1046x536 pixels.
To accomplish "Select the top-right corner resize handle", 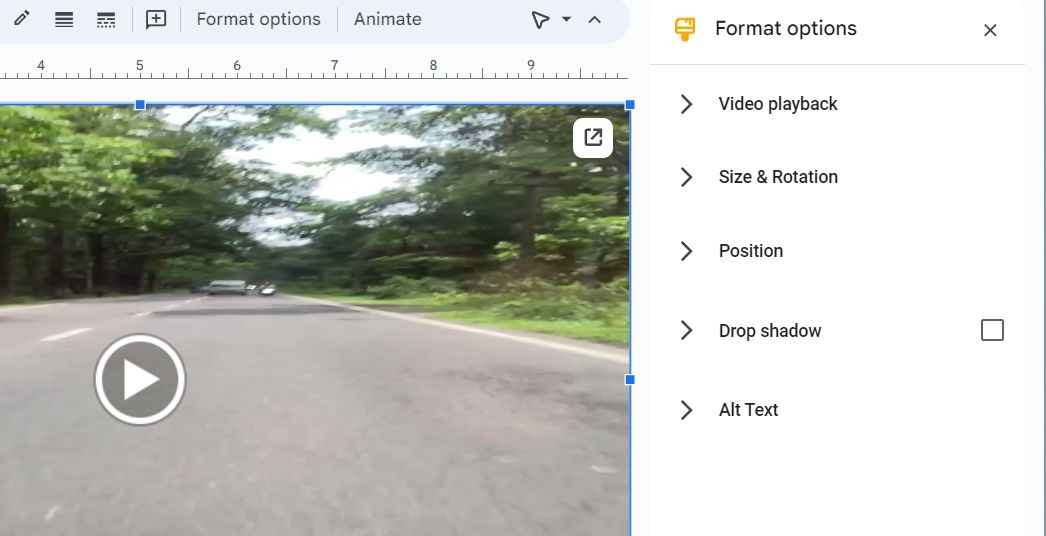I will click(x=630, y=105).
